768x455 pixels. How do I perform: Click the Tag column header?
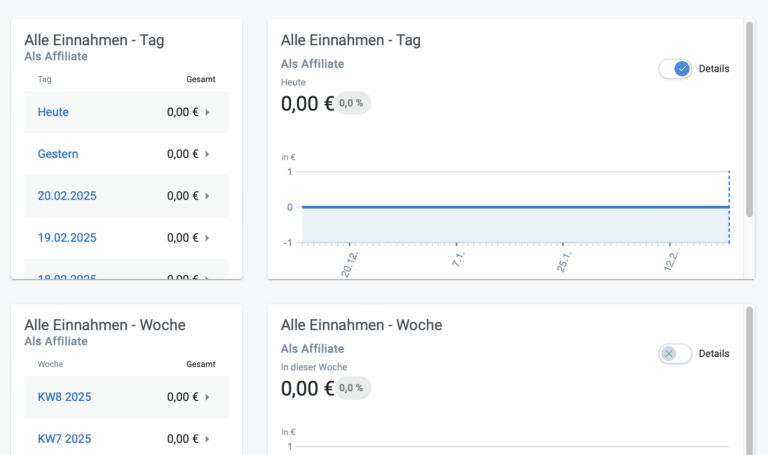tap(45, 79)
